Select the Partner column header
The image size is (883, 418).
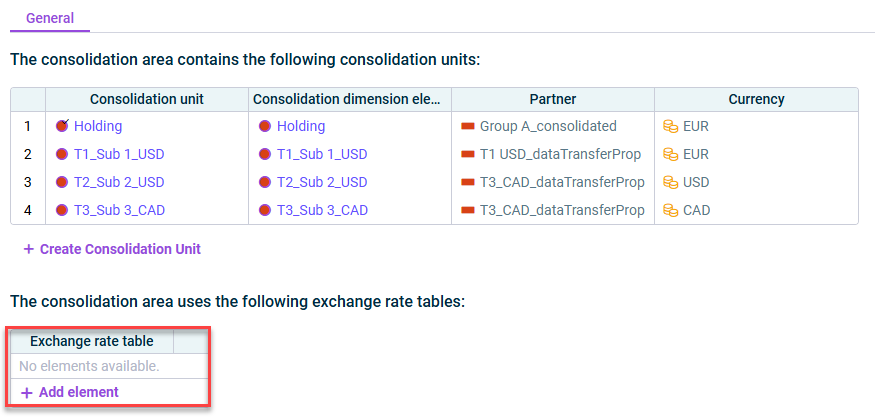(552, 100)
